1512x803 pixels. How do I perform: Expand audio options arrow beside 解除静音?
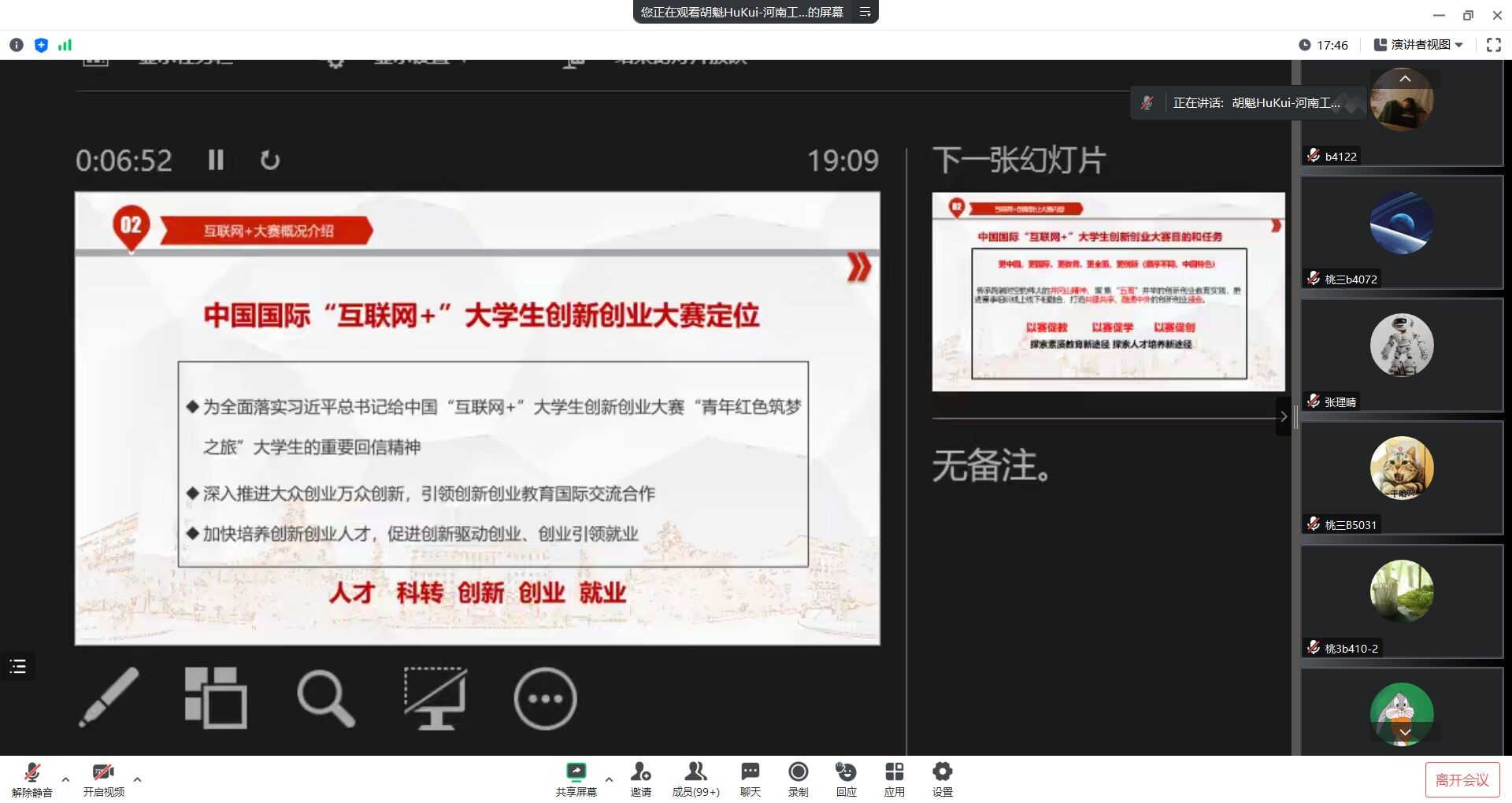(65, 779)
